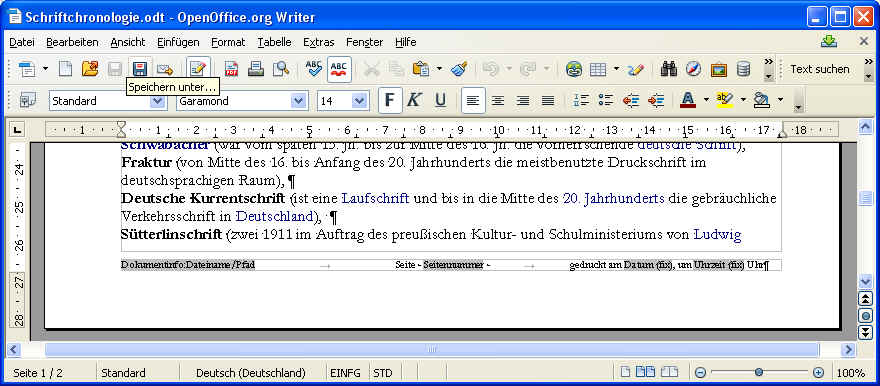Open the Print Preview page view
880x386 pixels.
click(x=281, y=69)
